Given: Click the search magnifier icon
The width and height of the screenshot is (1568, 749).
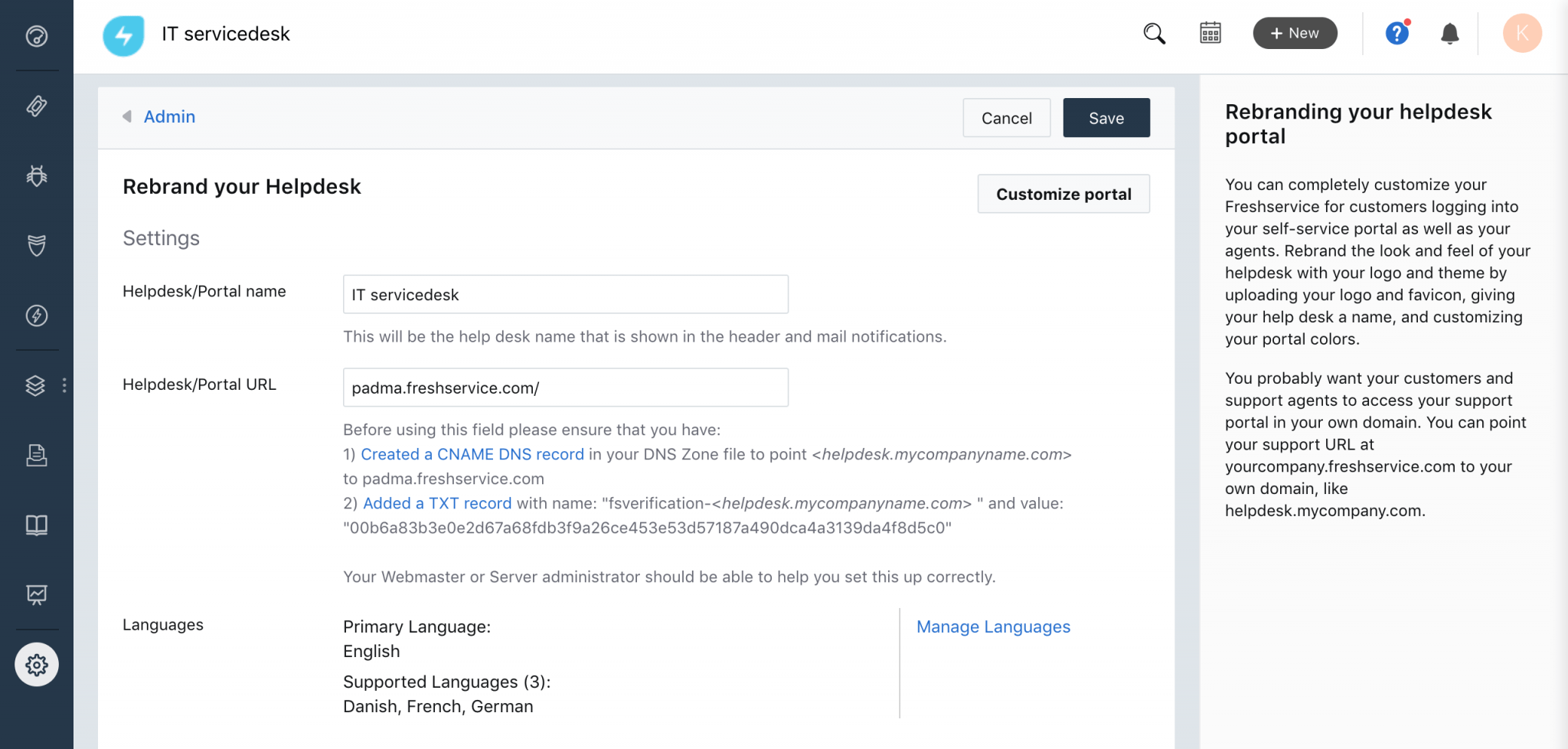Looking at the screenshot, I should point(1154,34).
